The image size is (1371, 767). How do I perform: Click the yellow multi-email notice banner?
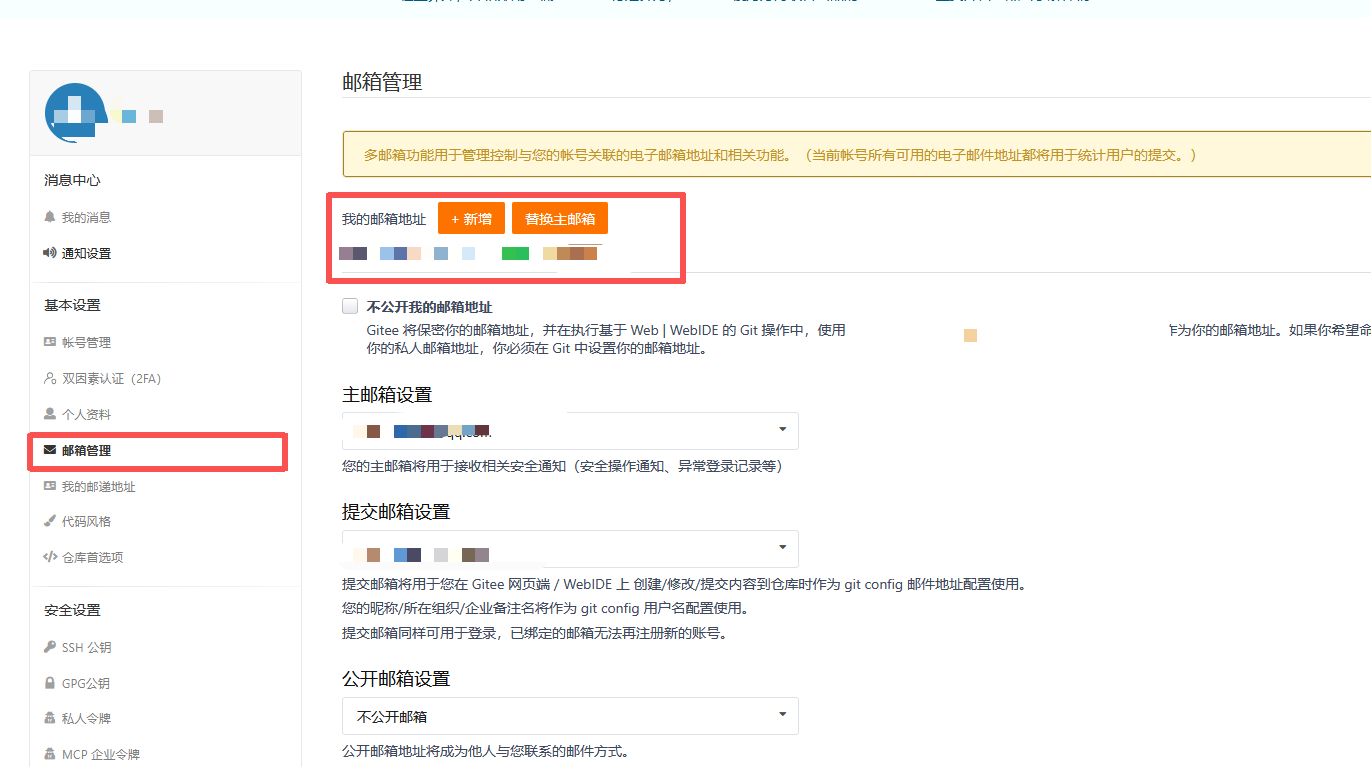pos(856,154)
